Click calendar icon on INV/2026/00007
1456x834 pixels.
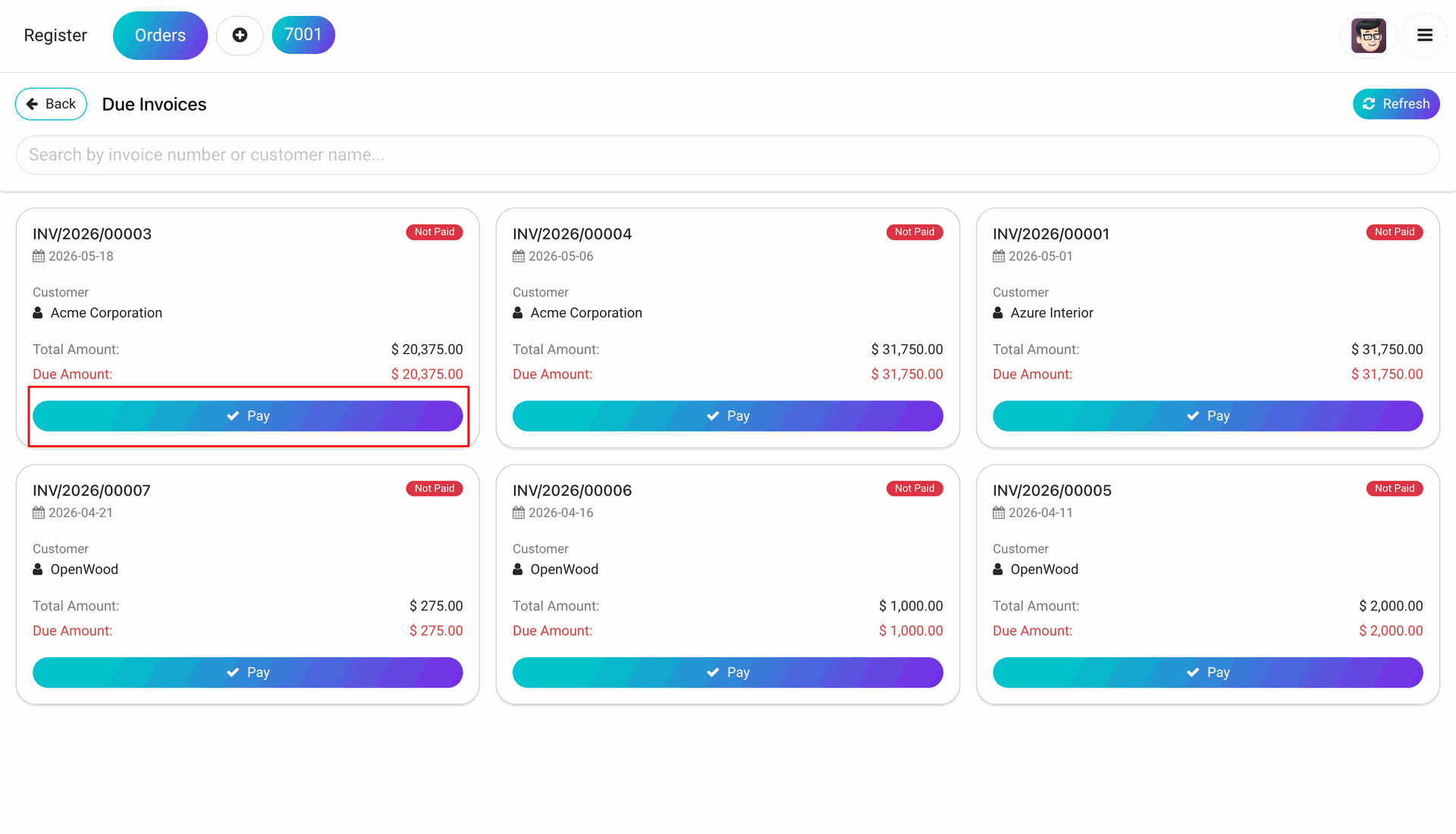point(39,513)
